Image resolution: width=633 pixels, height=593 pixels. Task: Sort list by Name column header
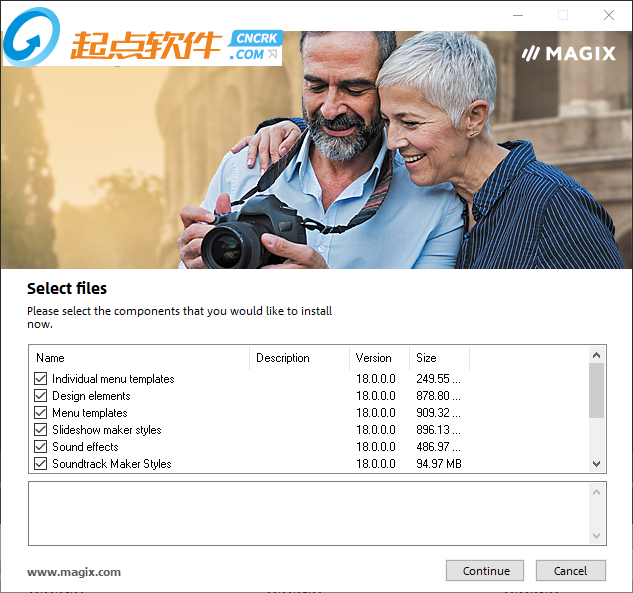(139, 358)
